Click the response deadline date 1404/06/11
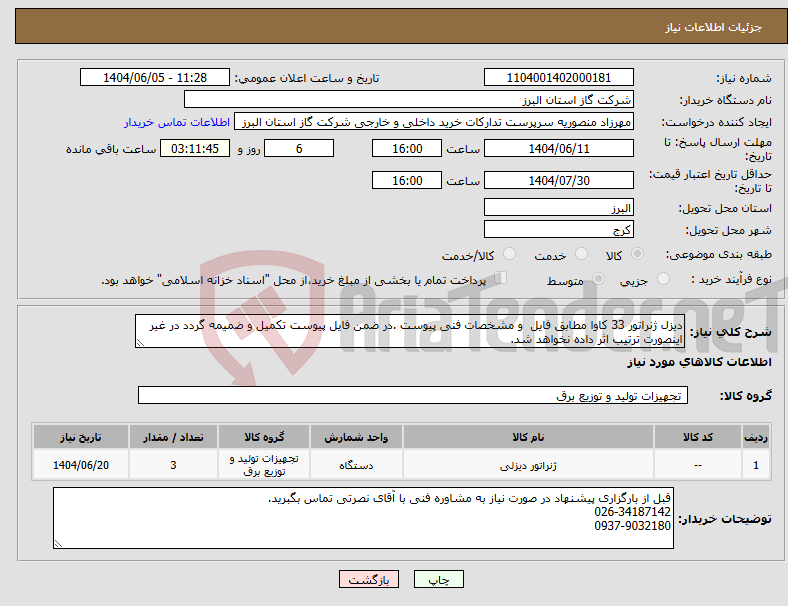The height and width of the screenshot is (606, 788). 558,148
